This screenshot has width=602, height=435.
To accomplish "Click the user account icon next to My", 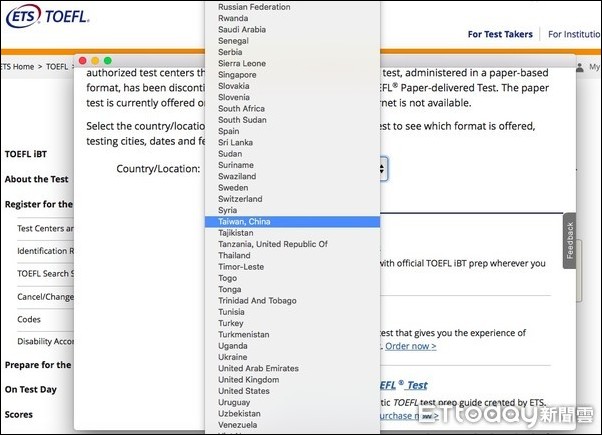I will point(579,67).
